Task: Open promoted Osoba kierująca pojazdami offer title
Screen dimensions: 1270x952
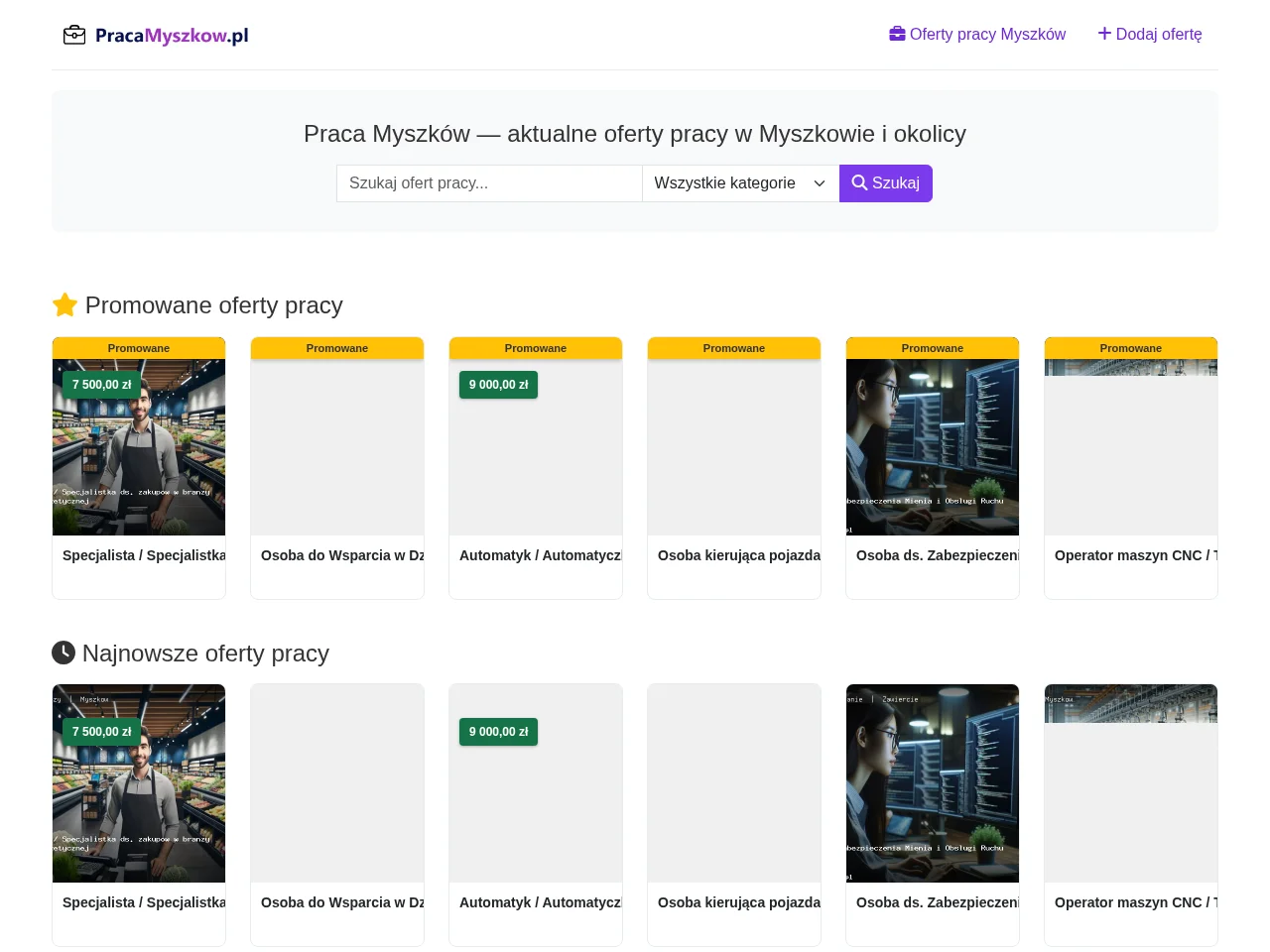Action: [739, 555]
